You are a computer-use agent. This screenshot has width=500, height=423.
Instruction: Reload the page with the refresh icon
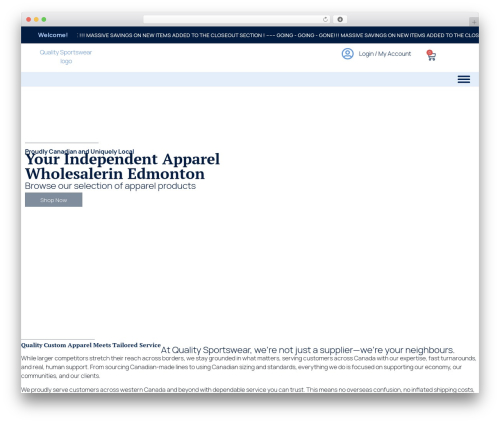[x=325, y=19]
